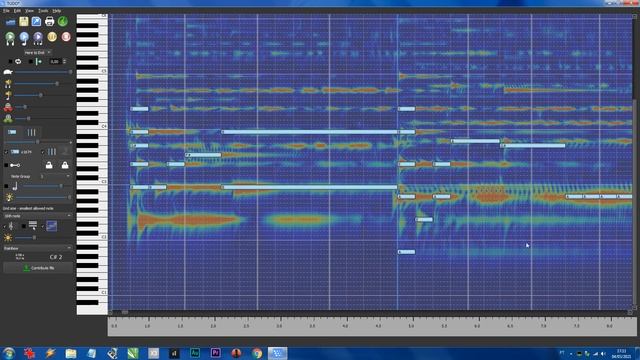Click the loop arrows icon
The image size is (640, 360).
(18, 62)
